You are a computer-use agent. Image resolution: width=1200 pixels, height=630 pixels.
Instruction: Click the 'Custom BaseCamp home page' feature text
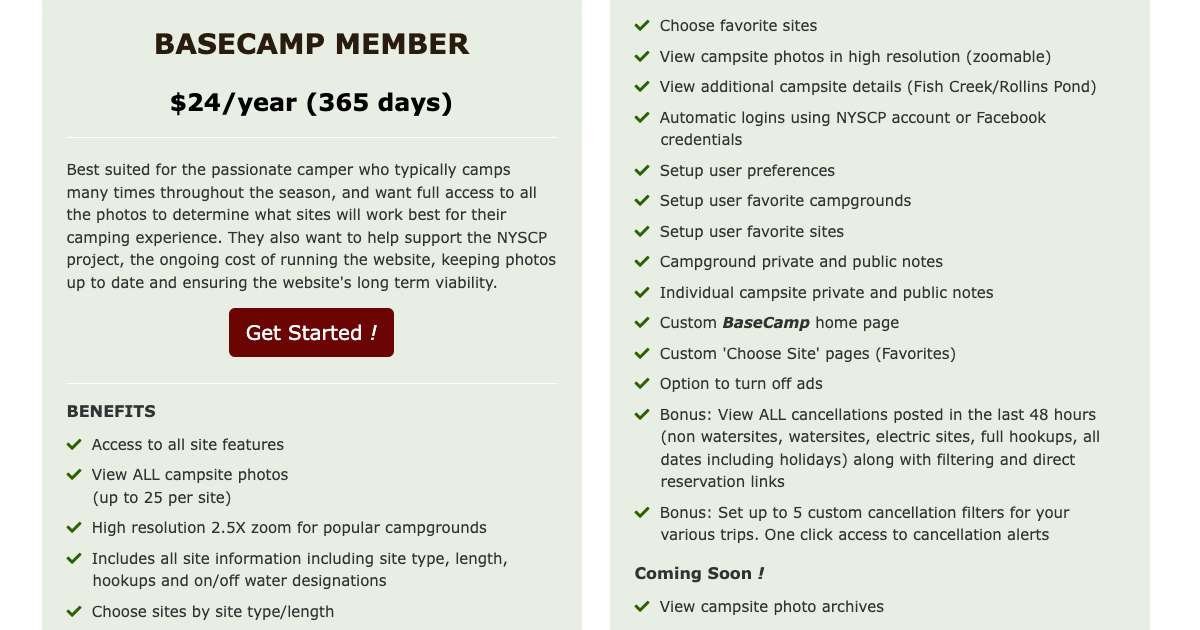(x=779, y=323)
